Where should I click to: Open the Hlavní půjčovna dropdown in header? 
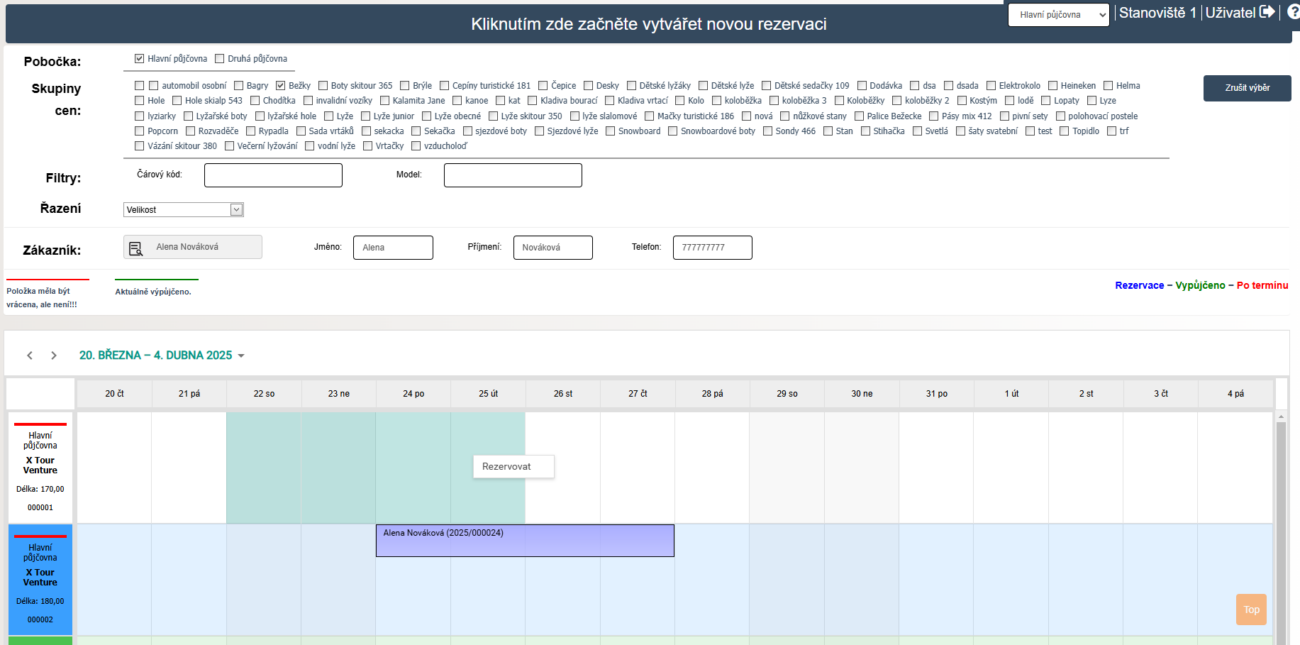tap(1058, 15)
